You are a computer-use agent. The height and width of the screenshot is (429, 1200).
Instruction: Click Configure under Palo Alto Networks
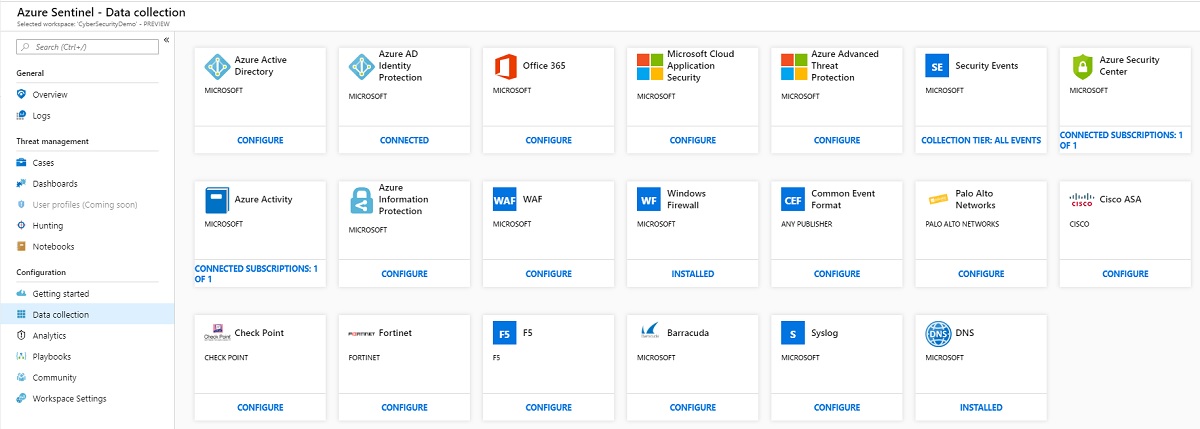[x=980, y=274]
